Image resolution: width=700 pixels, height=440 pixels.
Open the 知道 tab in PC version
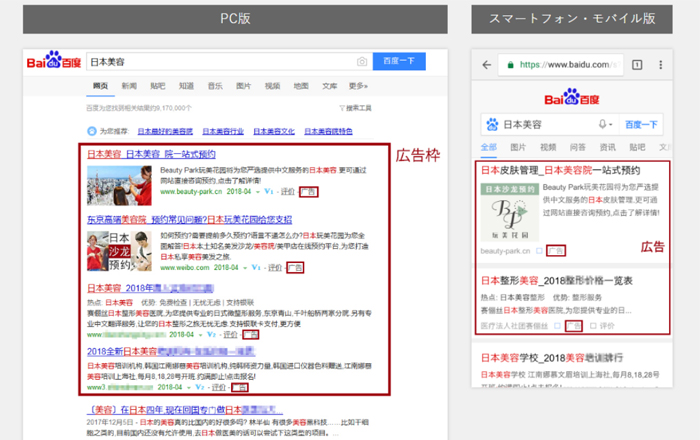coord(186,86)
